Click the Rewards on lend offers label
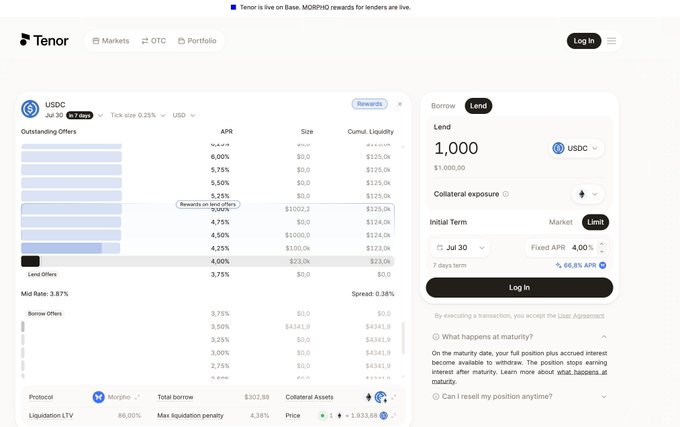 (x=208, y=204)
